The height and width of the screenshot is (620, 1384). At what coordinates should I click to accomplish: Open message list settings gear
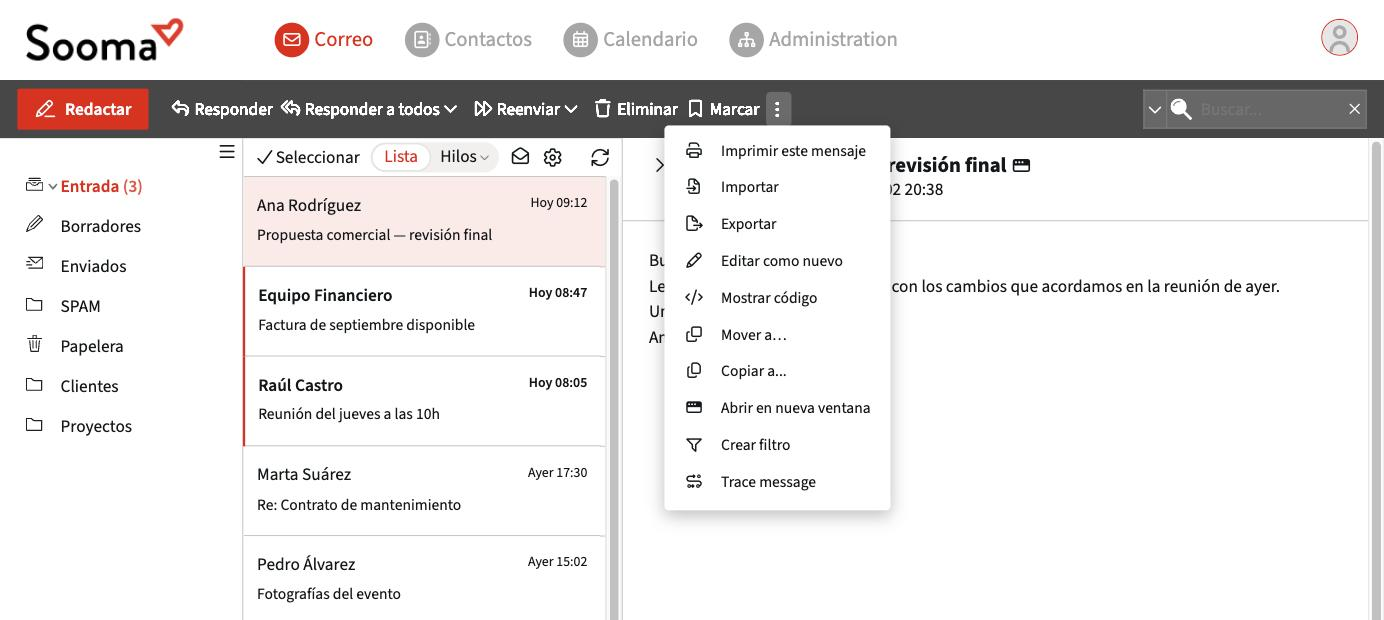553,157
